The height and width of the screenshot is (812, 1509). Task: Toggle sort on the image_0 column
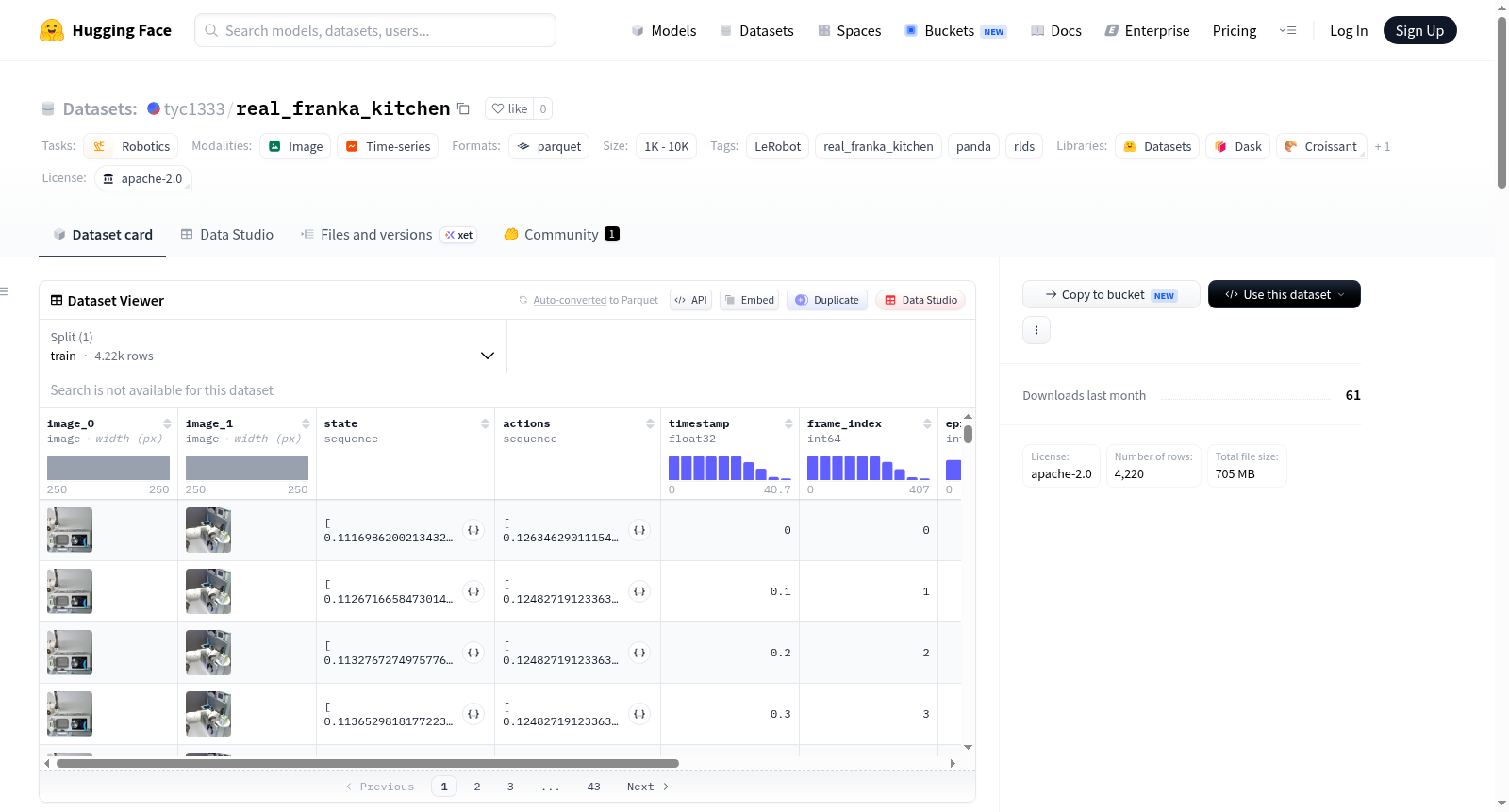pyautogui.click(x=167, y=423)
